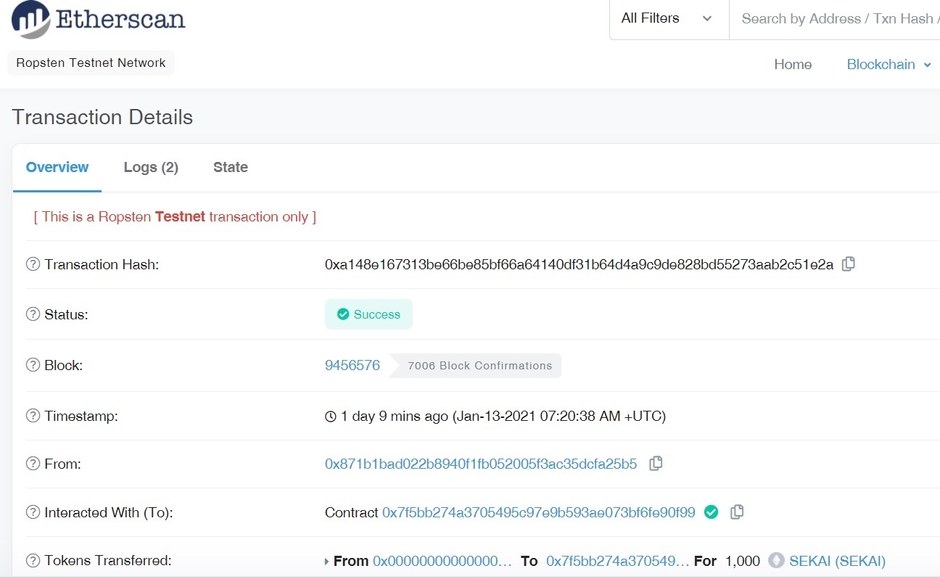Click help icon beside Transaction Hash
The width and height of the screenshot is (940, 577).
33,265
